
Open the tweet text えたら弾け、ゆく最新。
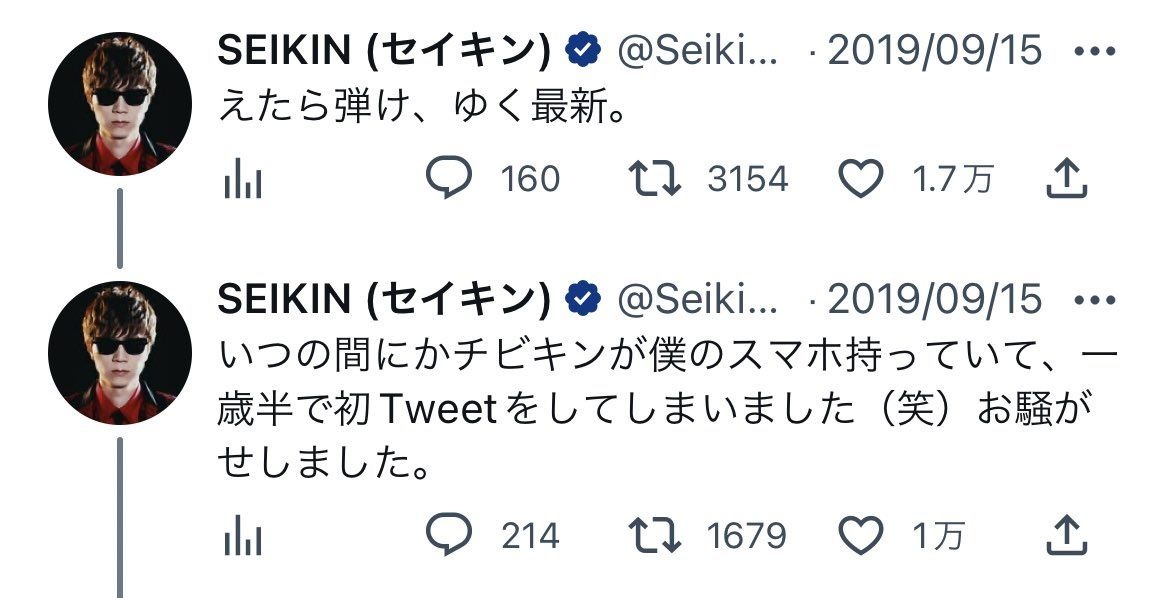422,106
